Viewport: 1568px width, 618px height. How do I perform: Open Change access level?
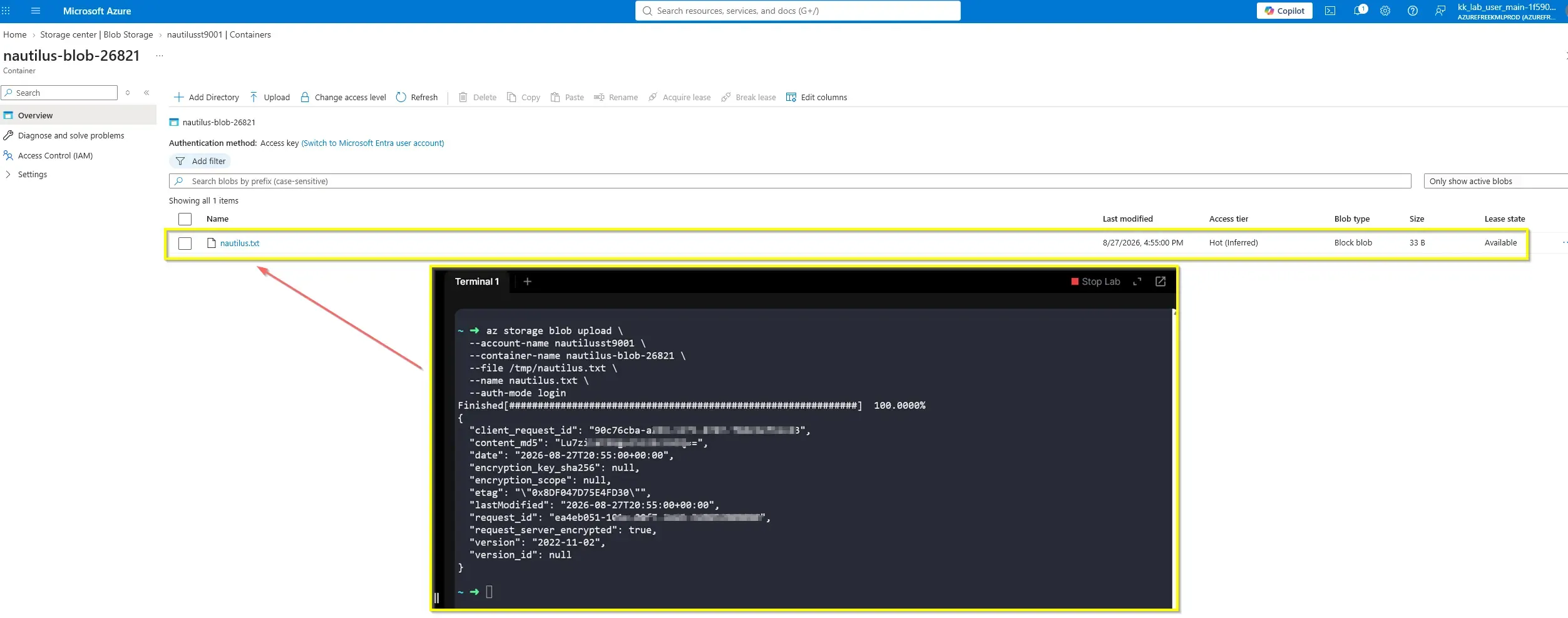pyautogui.click(x=343, y=97)
